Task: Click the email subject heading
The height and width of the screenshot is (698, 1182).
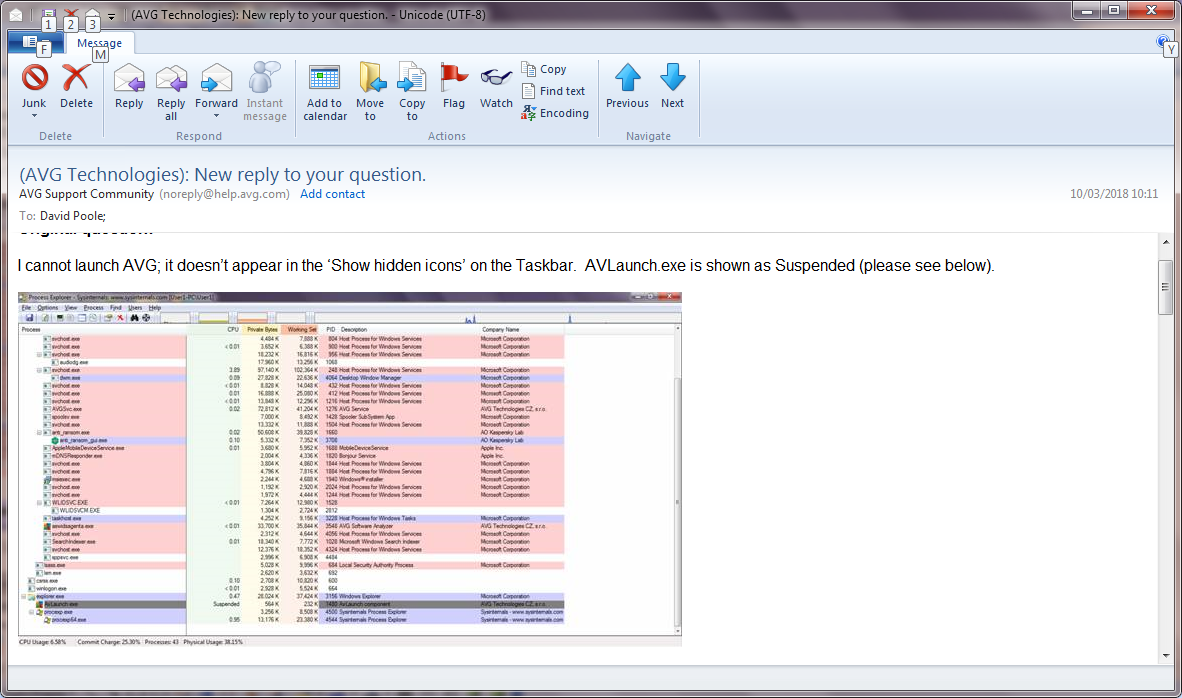Action: (x=222, y=174)
